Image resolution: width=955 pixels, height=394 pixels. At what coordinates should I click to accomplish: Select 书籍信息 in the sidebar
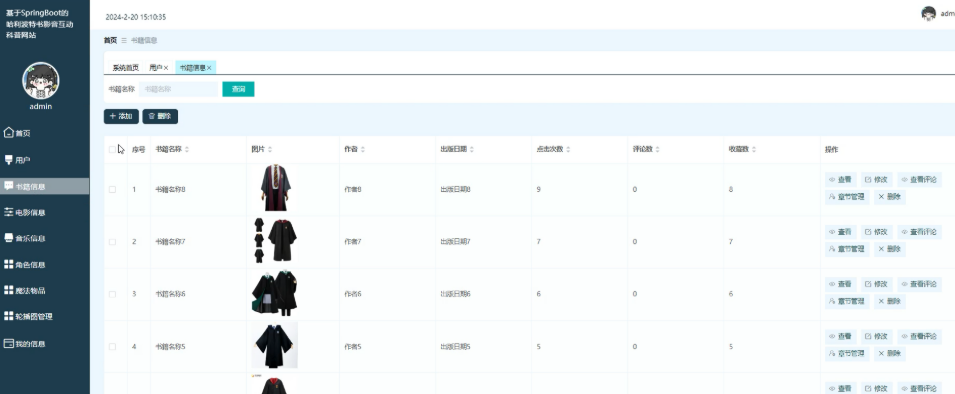pos(44,186)
